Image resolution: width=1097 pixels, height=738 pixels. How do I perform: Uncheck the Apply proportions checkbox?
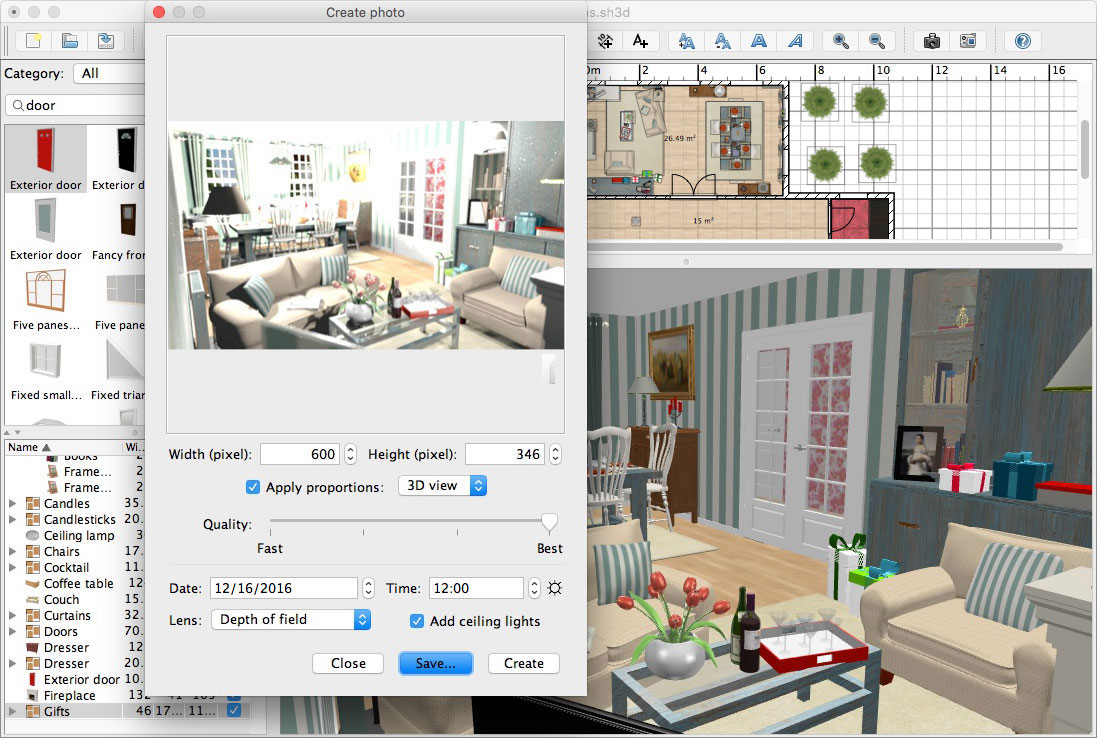coord(253,487)
